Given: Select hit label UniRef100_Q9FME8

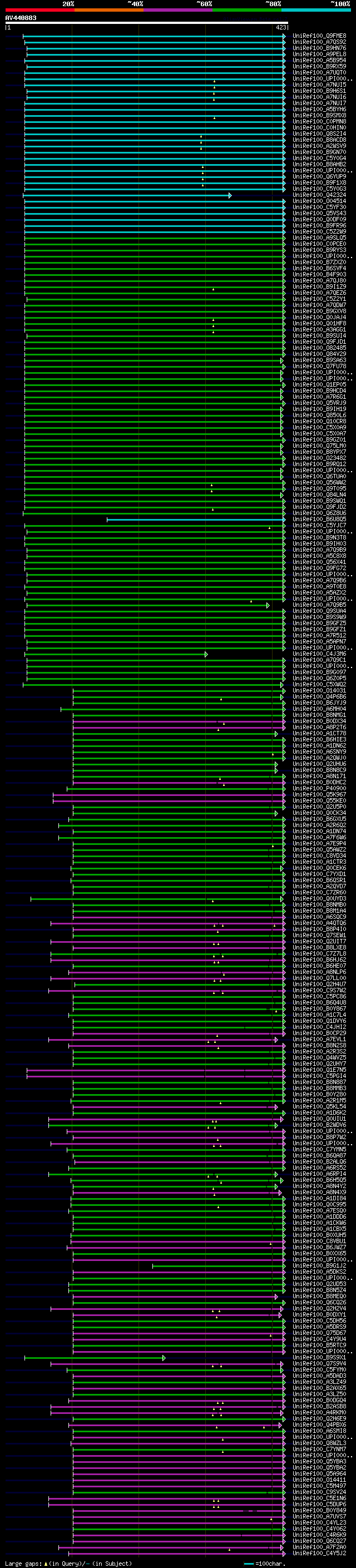Looking at the screenshot, I should tap(319, 36).
